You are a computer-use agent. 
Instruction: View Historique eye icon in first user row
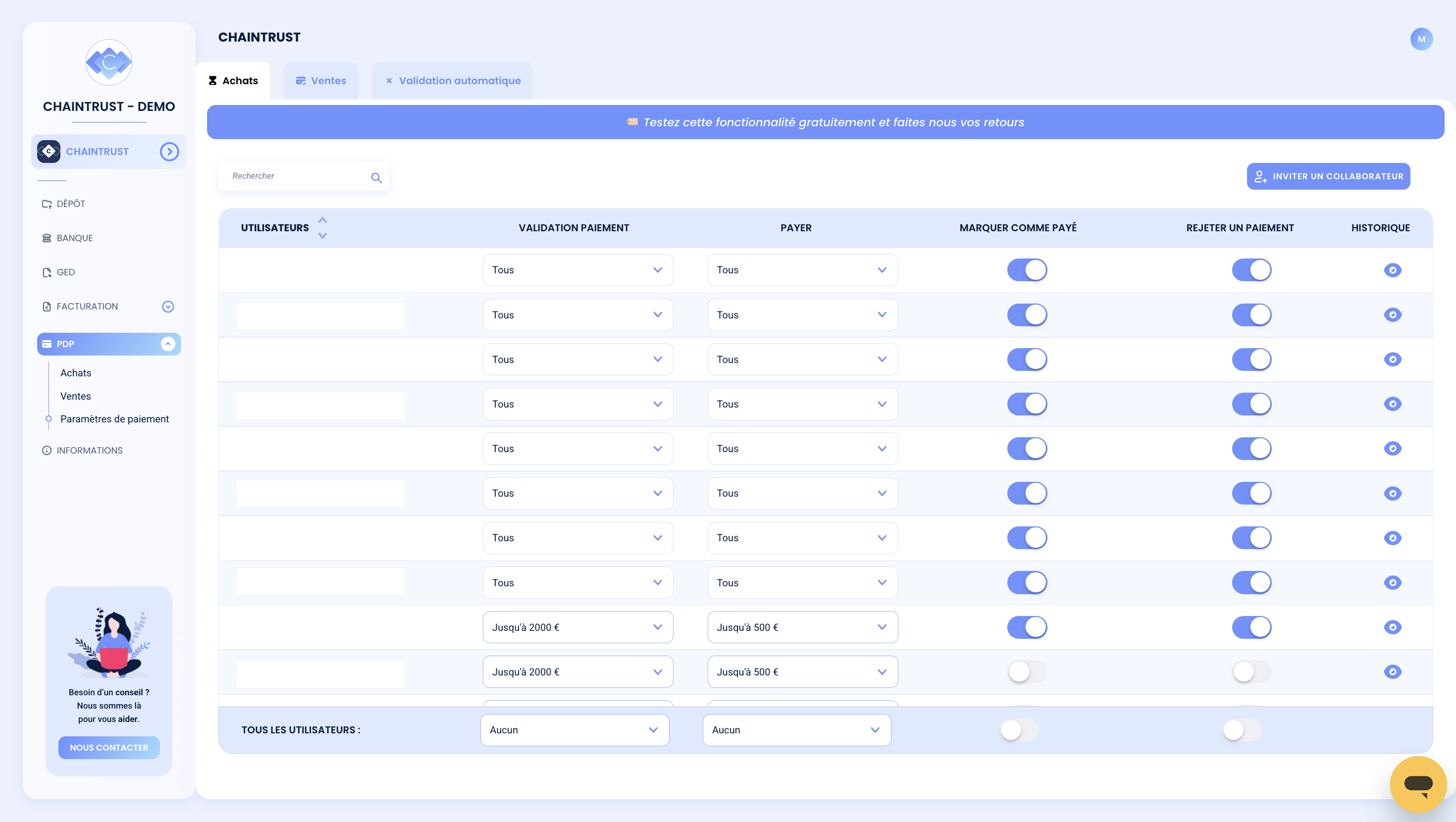click(1392, 270)
